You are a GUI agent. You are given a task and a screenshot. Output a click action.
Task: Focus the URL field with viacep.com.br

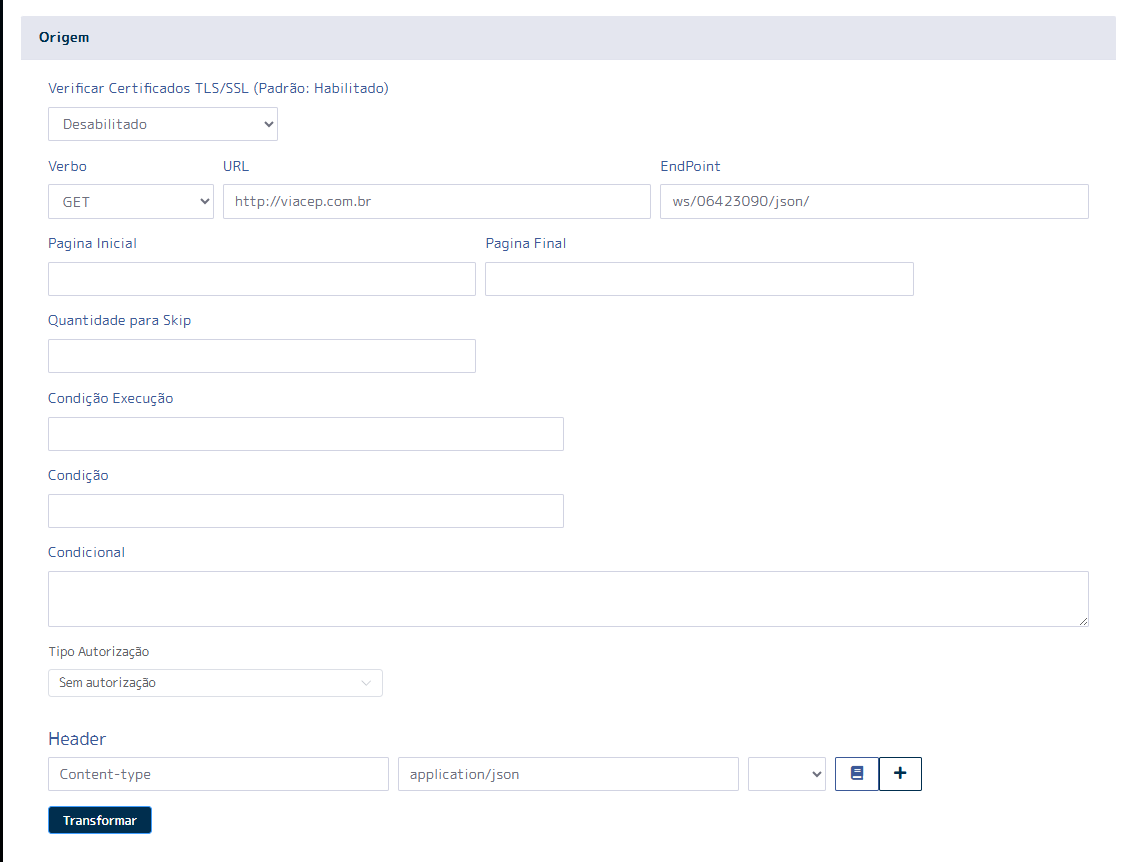click(x=437, y=202)
